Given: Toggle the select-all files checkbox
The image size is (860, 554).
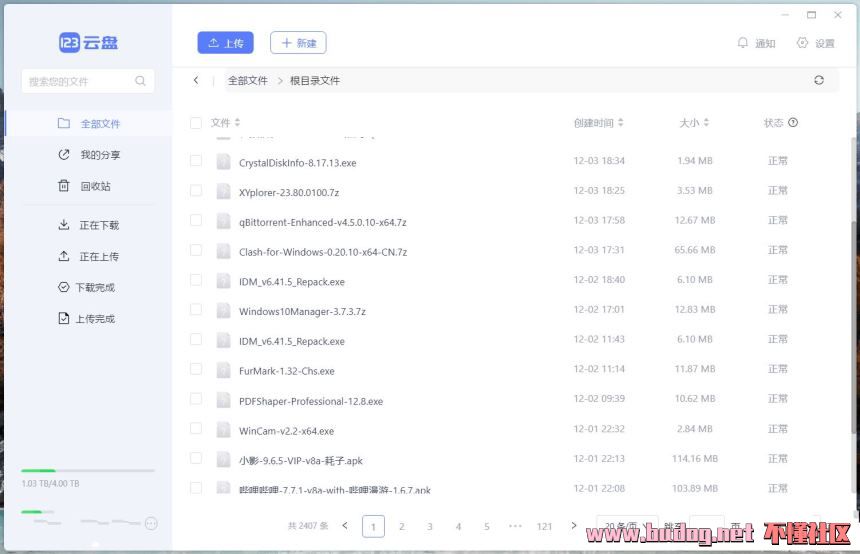Looking at the screenshot, I should point(196,123).
